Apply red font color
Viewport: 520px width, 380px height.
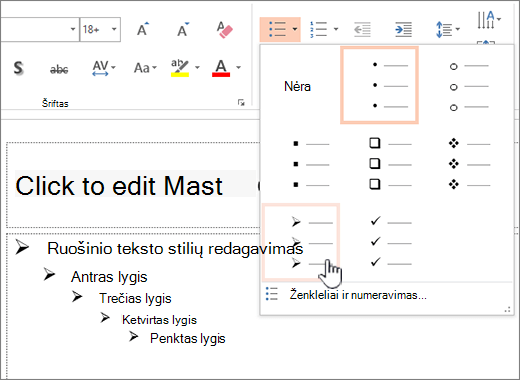coord(221,68)
